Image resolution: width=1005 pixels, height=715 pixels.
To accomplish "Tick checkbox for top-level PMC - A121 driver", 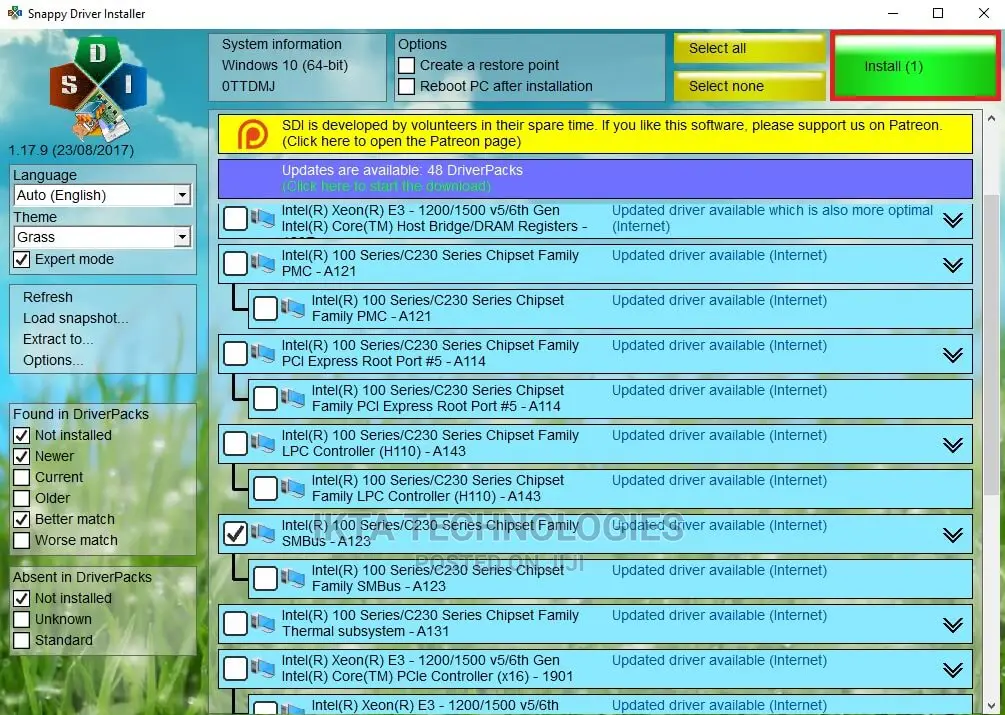I will coord(235,263).
